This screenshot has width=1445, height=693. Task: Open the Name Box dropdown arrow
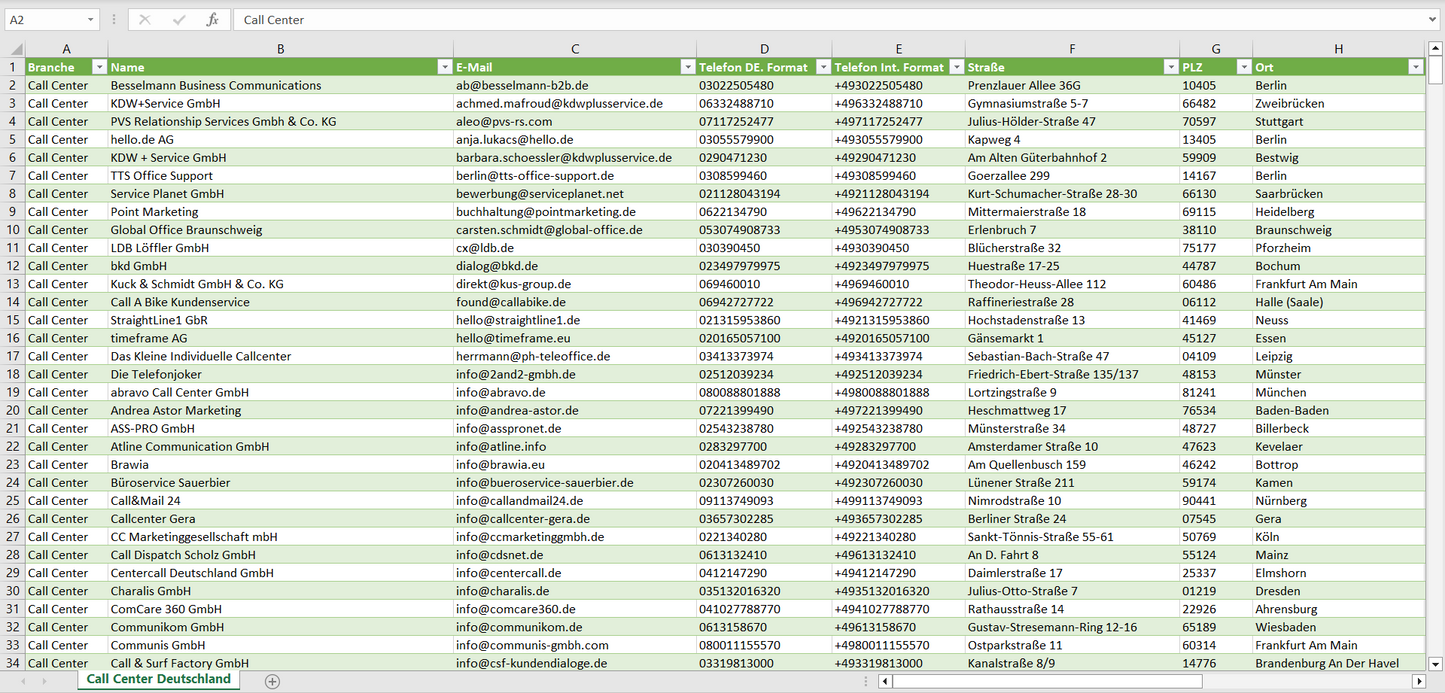(x=90, y=20)
